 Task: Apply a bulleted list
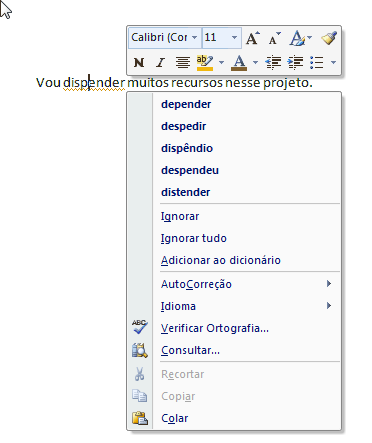pyautogui.click(x=317, y=62)
